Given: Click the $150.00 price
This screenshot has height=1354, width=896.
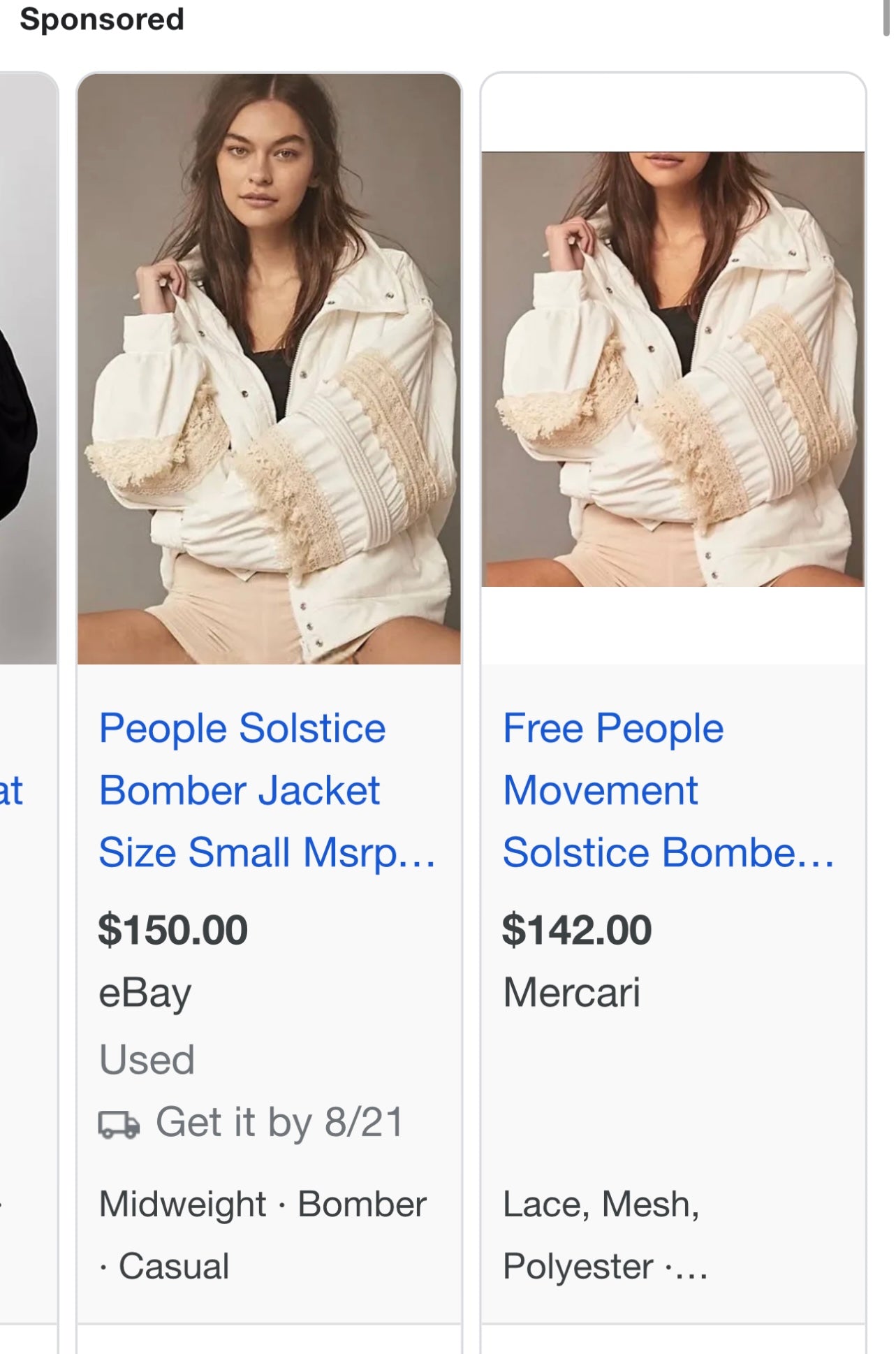Looking at the screenshot, I should click(x=172, y=930).
